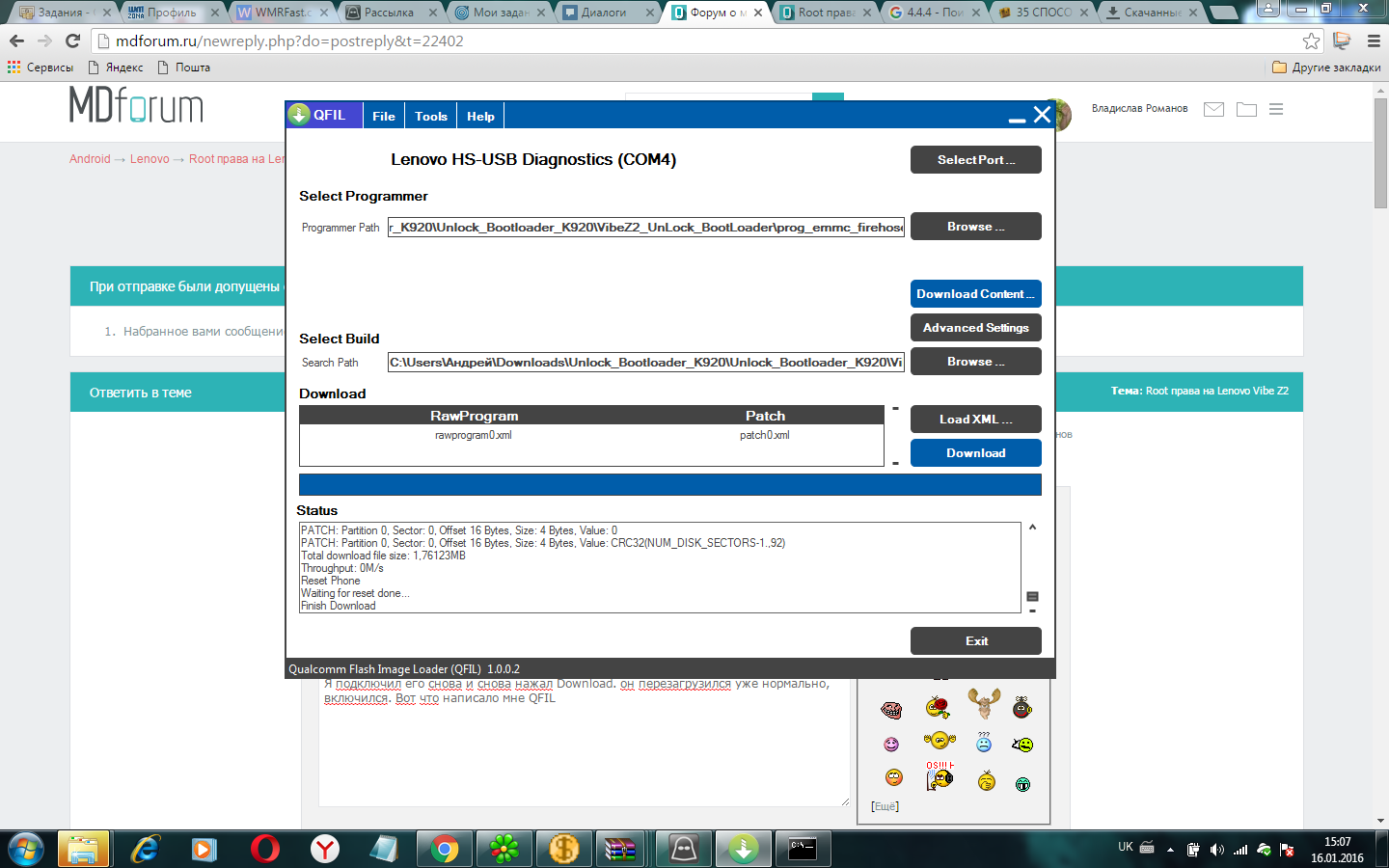
Task: Insert the SOS smiley
Action: [x=939, y=775]
